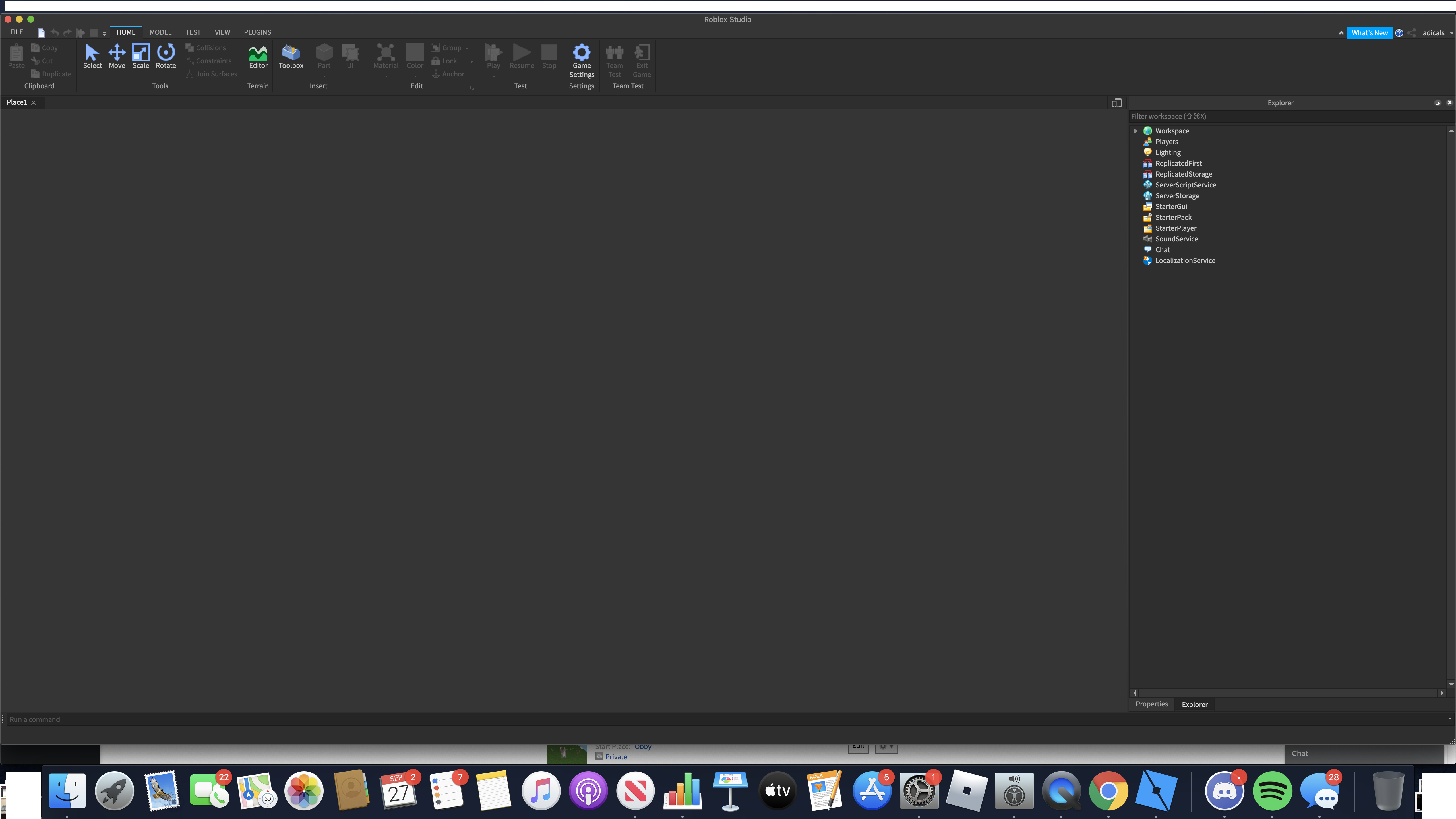Switch to the MODEL ribbon tab
Viewport: 1456px width, 819px height.
point(160,32)
